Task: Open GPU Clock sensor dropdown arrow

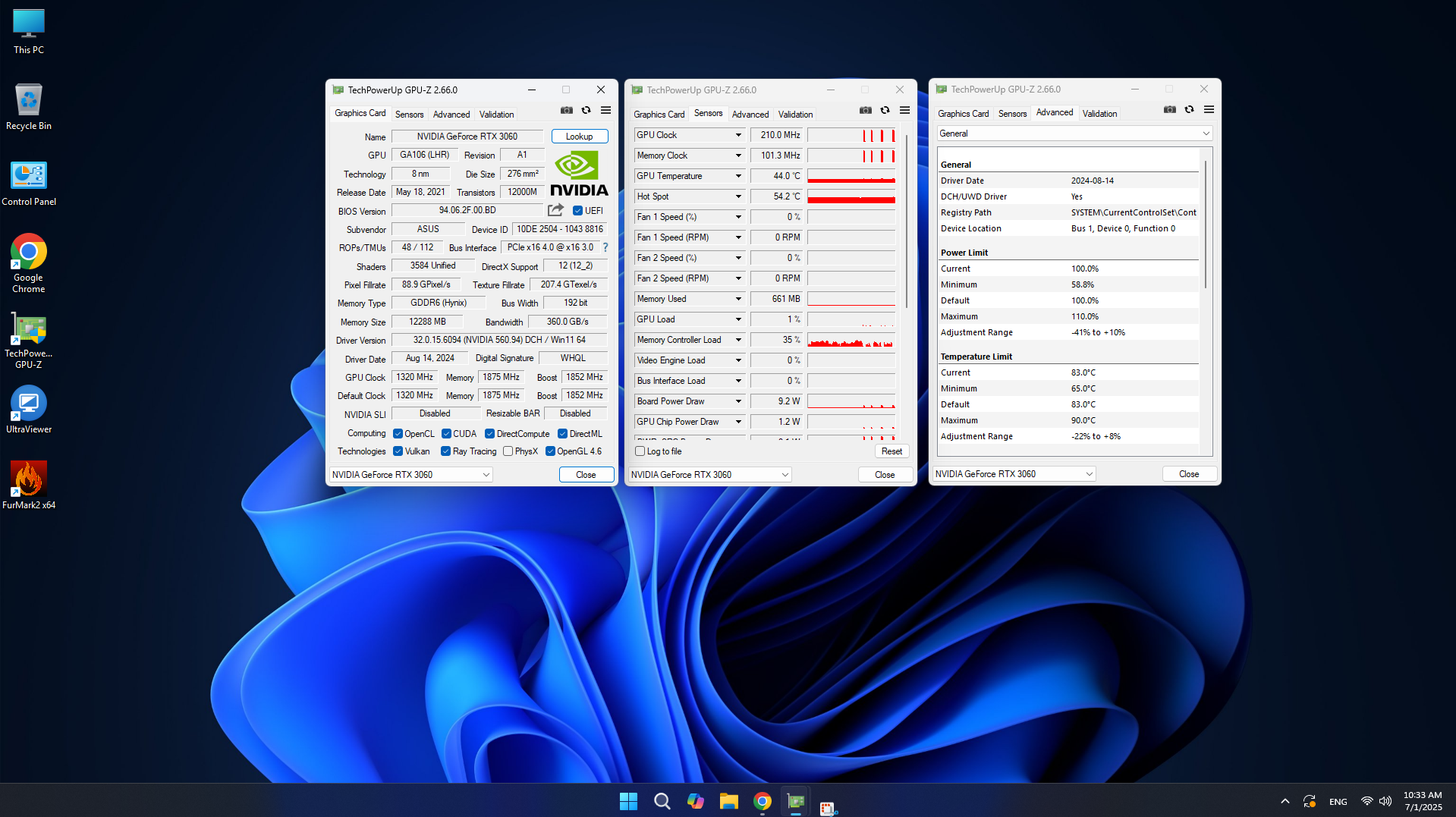Action: click(737, 135)
